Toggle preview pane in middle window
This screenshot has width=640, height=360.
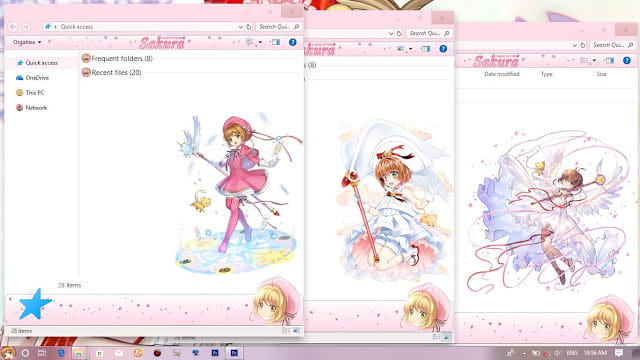point(426,49)
